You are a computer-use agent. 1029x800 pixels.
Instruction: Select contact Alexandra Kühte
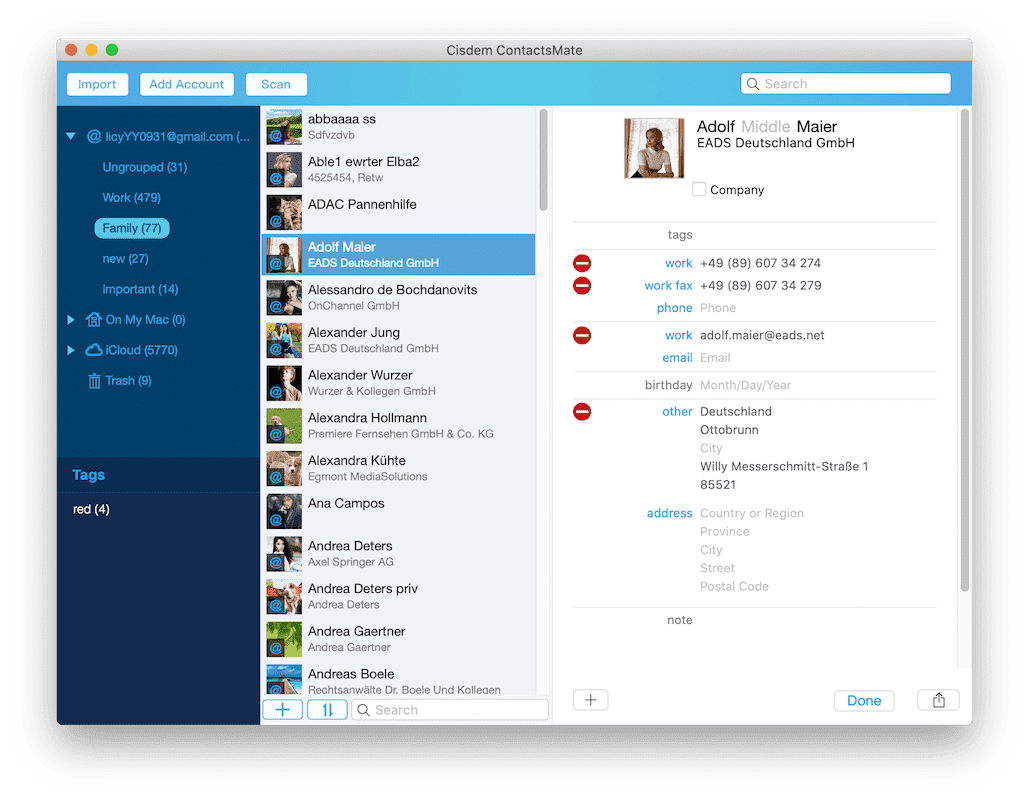coord(399,468)
